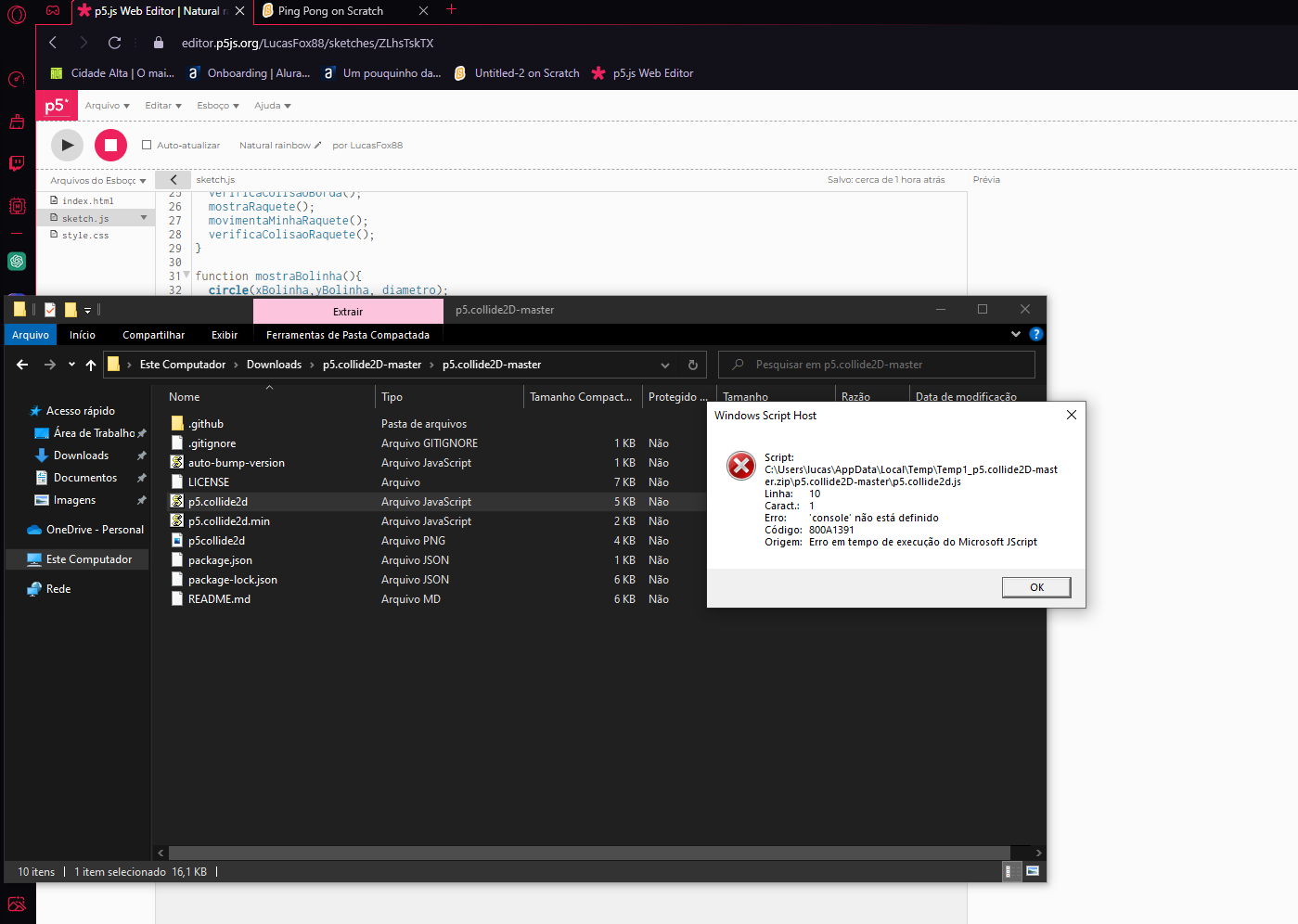Open Início ribbon tab
The width and height of the screenshot is (1298, 924).
pyautogui.click(x=83, y=335)
